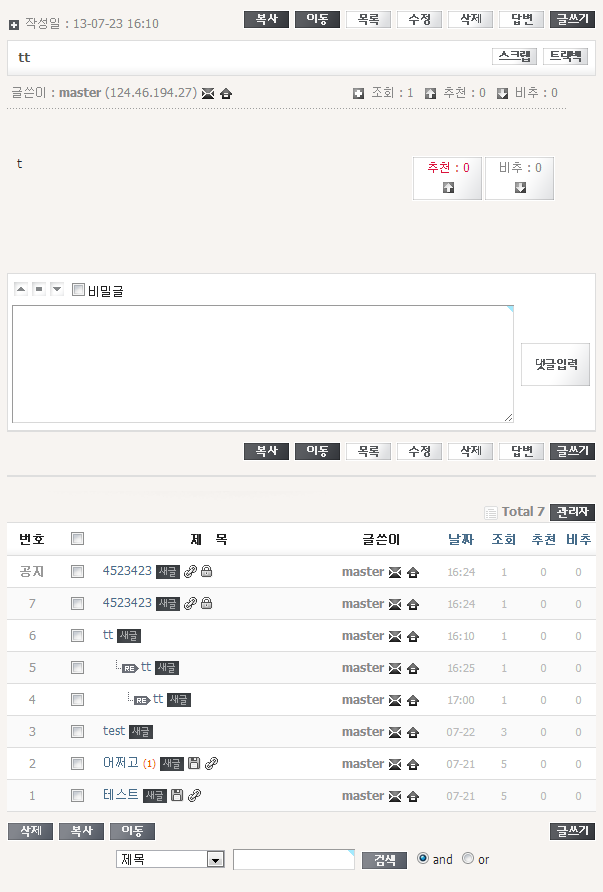This screenshot has width=603, height=892.
Task: Check the checkbox in row 3
Action: 77,731
